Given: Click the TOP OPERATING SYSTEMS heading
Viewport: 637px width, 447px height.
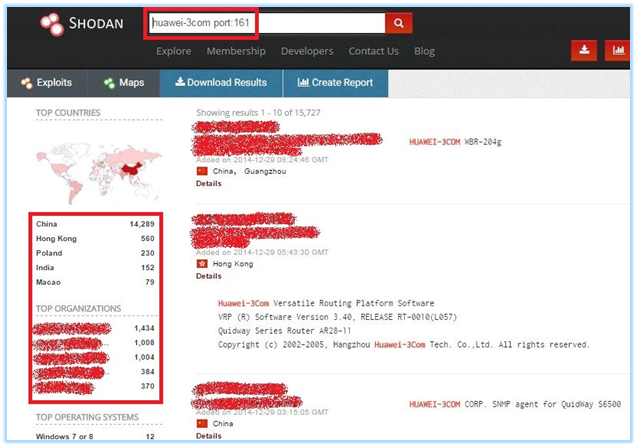Looking at the screenshot, I should click(87, 417).
